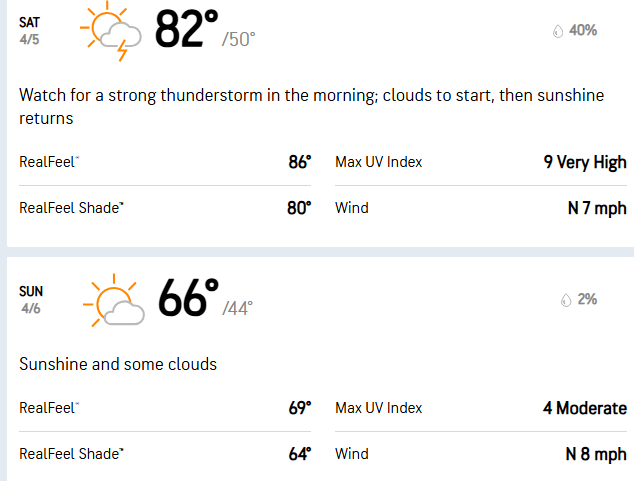The height and width of the screenshot is (481, 634).
Task: Click the '9 Very High' UV index
Action: click(585, 162)
